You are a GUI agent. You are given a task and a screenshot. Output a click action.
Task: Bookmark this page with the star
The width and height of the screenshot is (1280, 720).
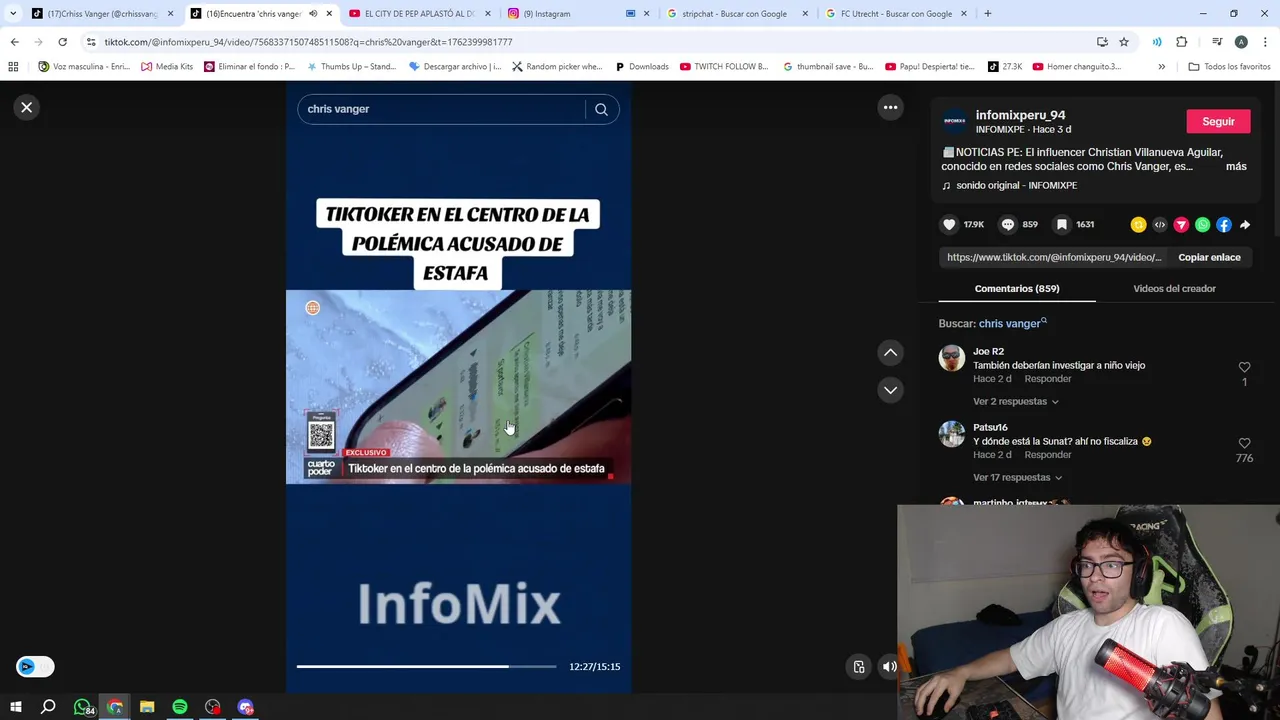tap(1124, 42)
